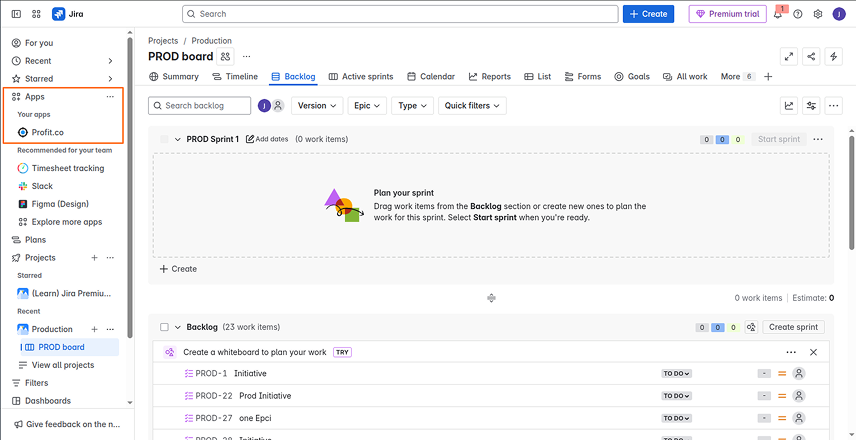
Task: Open the settings gear in the top bar
Action: point(818,14)
